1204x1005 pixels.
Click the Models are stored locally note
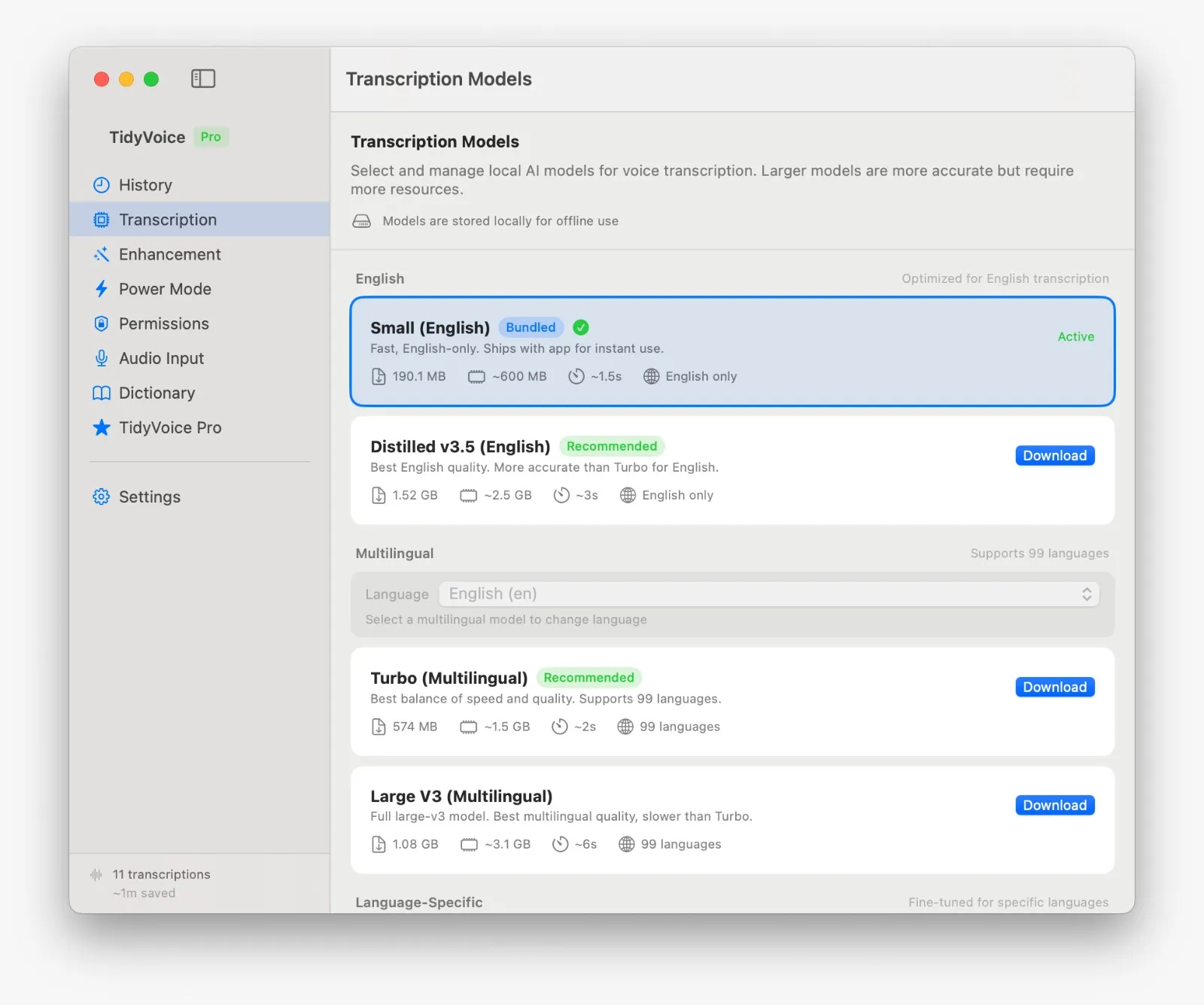(x=500, y=221)
